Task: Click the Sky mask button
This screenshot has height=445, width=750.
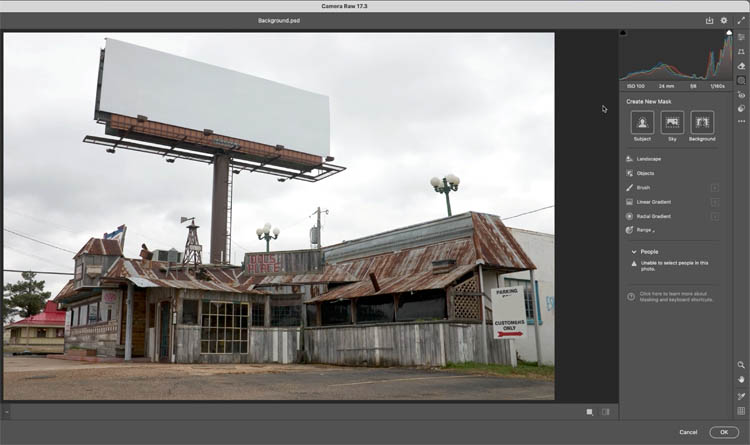Action: pos(672,123)
